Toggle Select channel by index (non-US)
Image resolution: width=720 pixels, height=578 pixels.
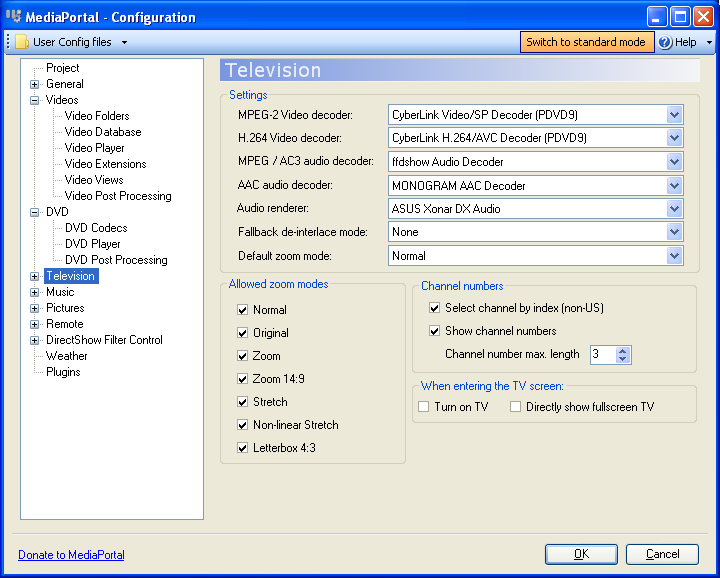(434, 308)
